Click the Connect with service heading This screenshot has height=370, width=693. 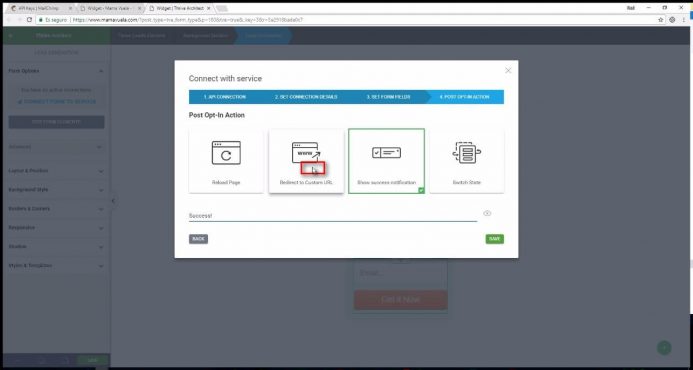pyautogui.click(x=225, y=79)
